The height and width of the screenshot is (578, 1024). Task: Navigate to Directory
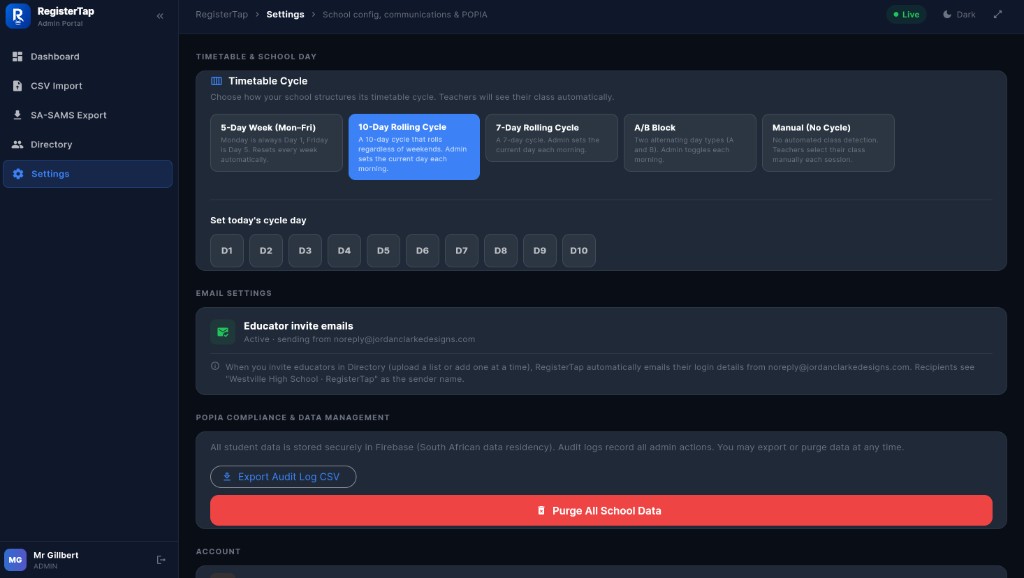pos(88,144)
